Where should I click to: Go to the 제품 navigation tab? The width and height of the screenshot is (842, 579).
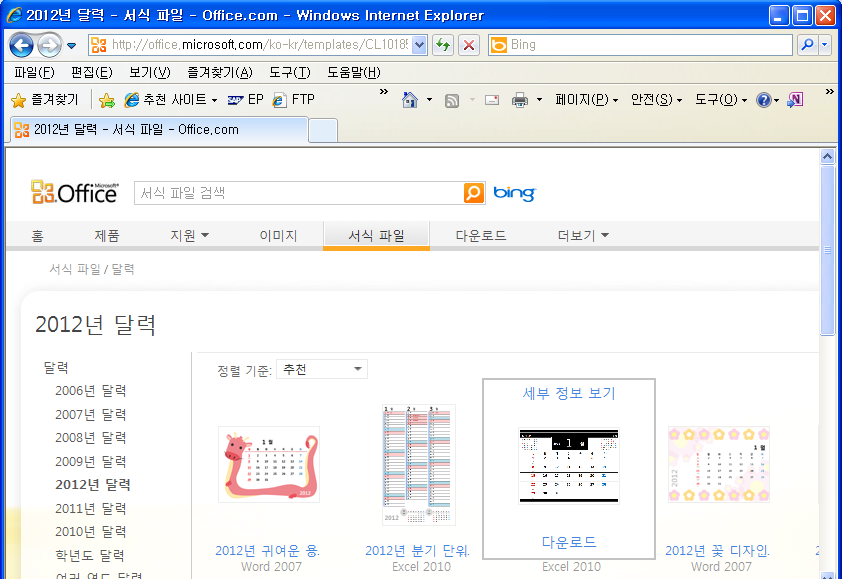107,236
